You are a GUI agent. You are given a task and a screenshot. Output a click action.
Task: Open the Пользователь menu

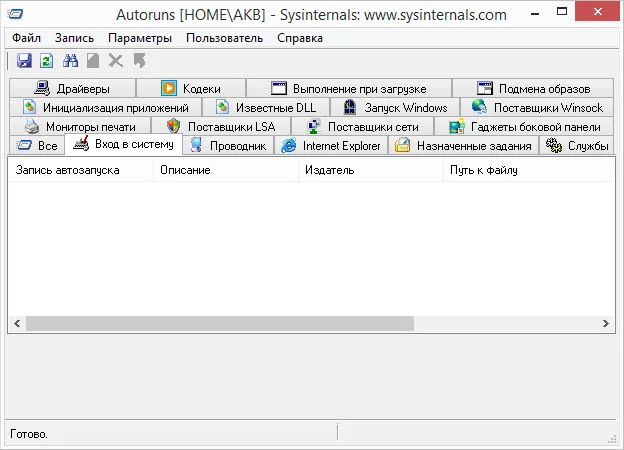pos(224,38)
